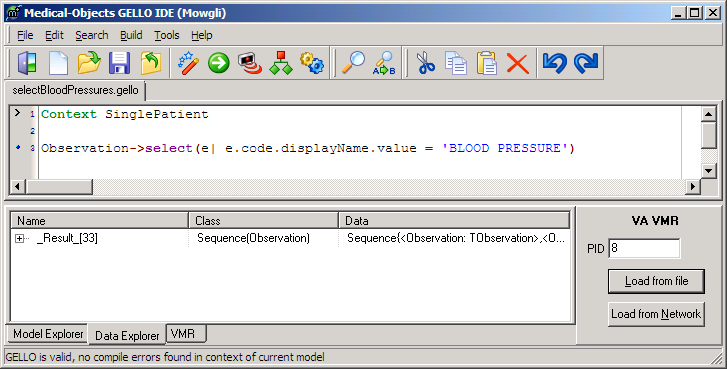Expand the _Result_[33] tree node
727x369 pixels.
pos(19,238)
